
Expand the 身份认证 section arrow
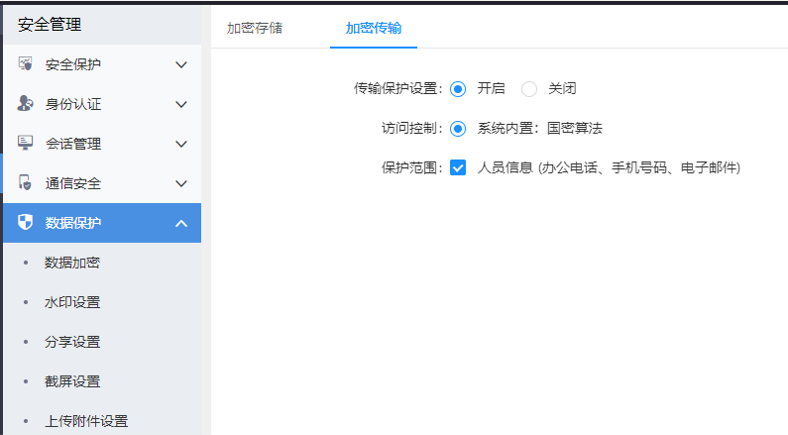click(x=181, y=104)
